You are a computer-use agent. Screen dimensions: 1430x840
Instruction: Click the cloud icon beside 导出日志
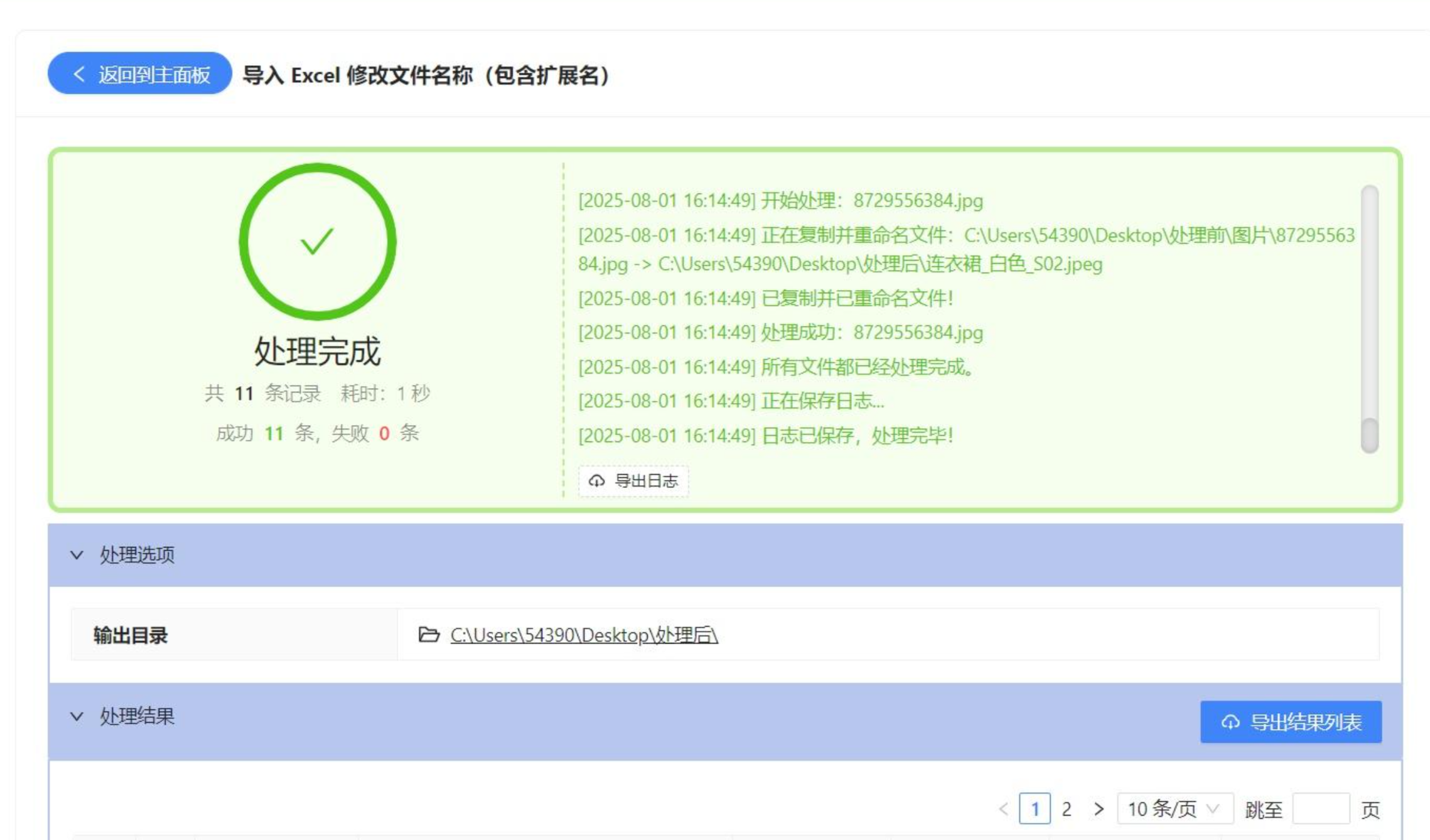(x=596, y=481)
